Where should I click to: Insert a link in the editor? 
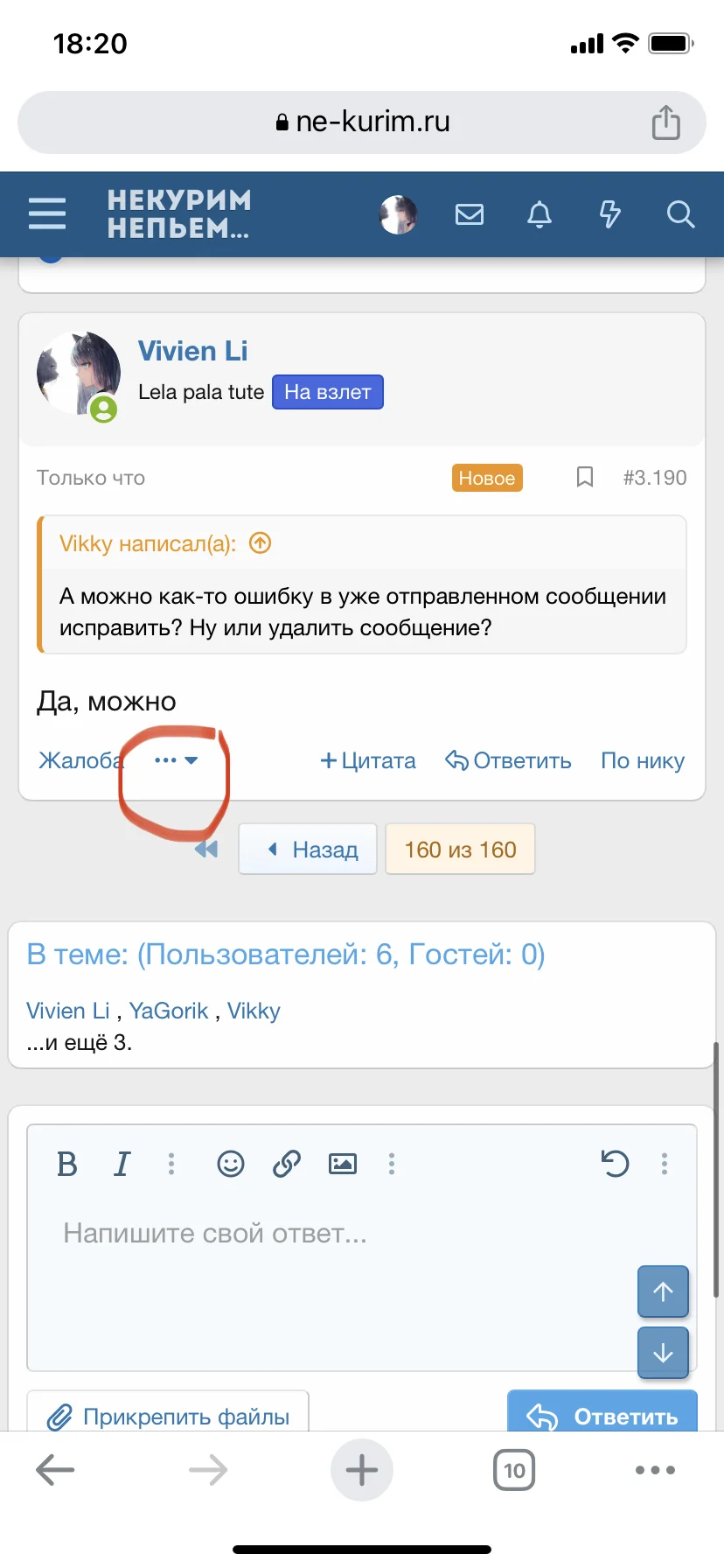tap(287, 1163)
